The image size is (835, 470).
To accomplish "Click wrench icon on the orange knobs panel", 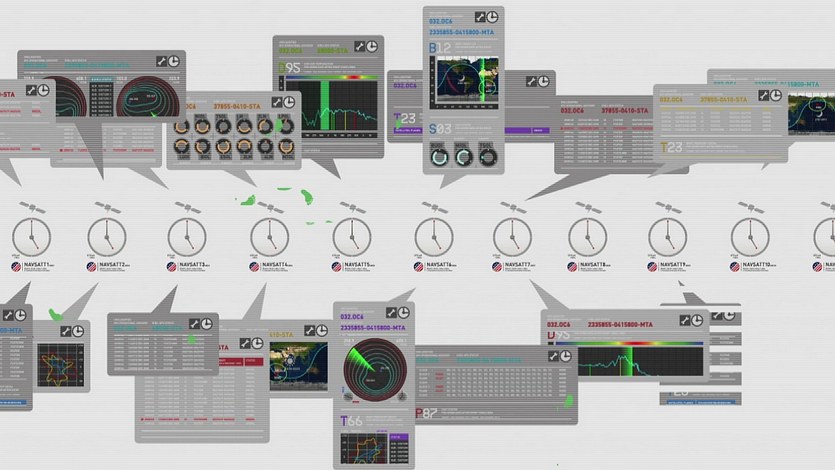I will 273,102.
